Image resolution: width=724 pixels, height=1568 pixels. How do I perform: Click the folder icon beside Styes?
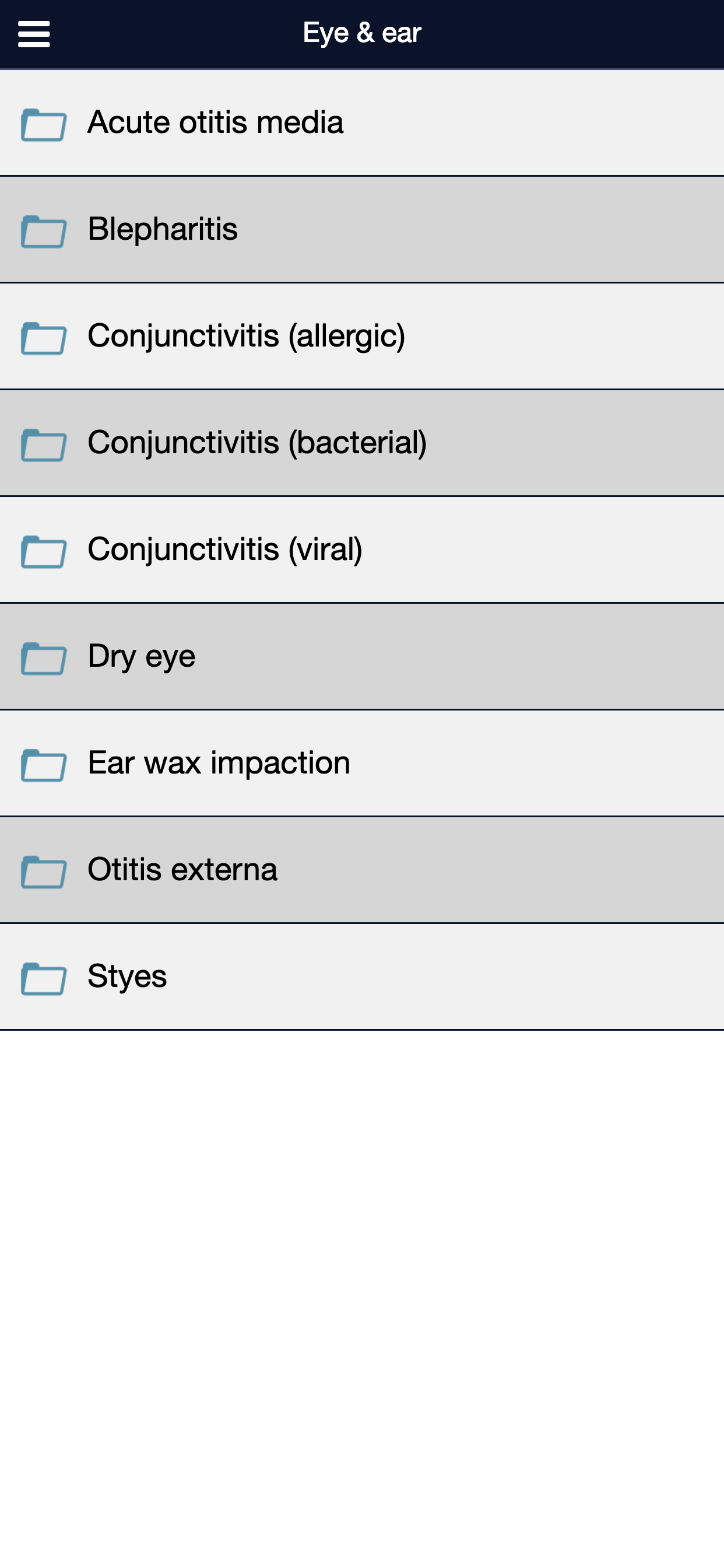44,978
